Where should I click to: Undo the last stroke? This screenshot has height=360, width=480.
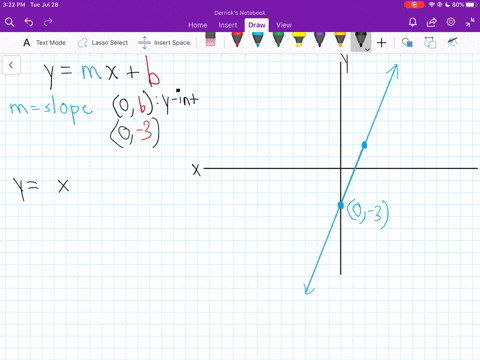pyautogui.click(x=29, y=22)
